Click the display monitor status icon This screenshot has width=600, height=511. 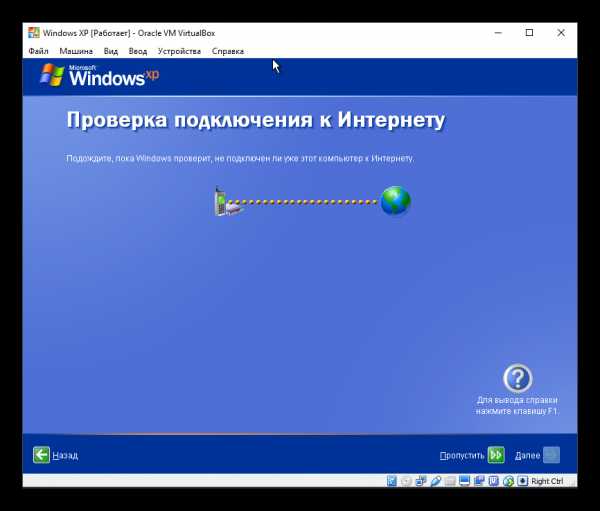click(465, 481)
